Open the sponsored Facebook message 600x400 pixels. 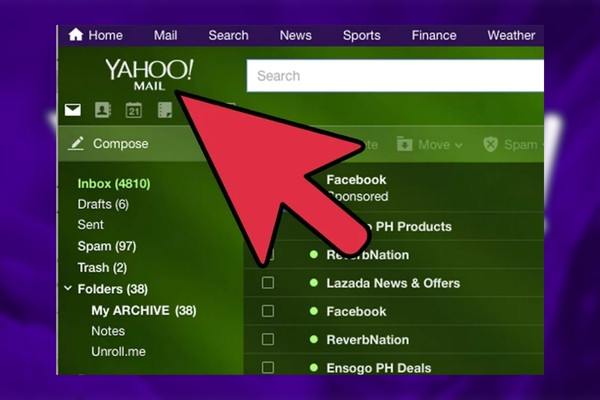(394, 188)
